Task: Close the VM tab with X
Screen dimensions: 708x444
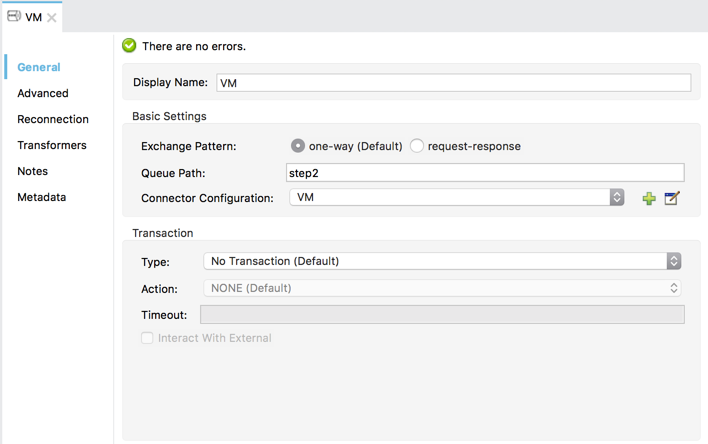Action: (x=52, y=17)
